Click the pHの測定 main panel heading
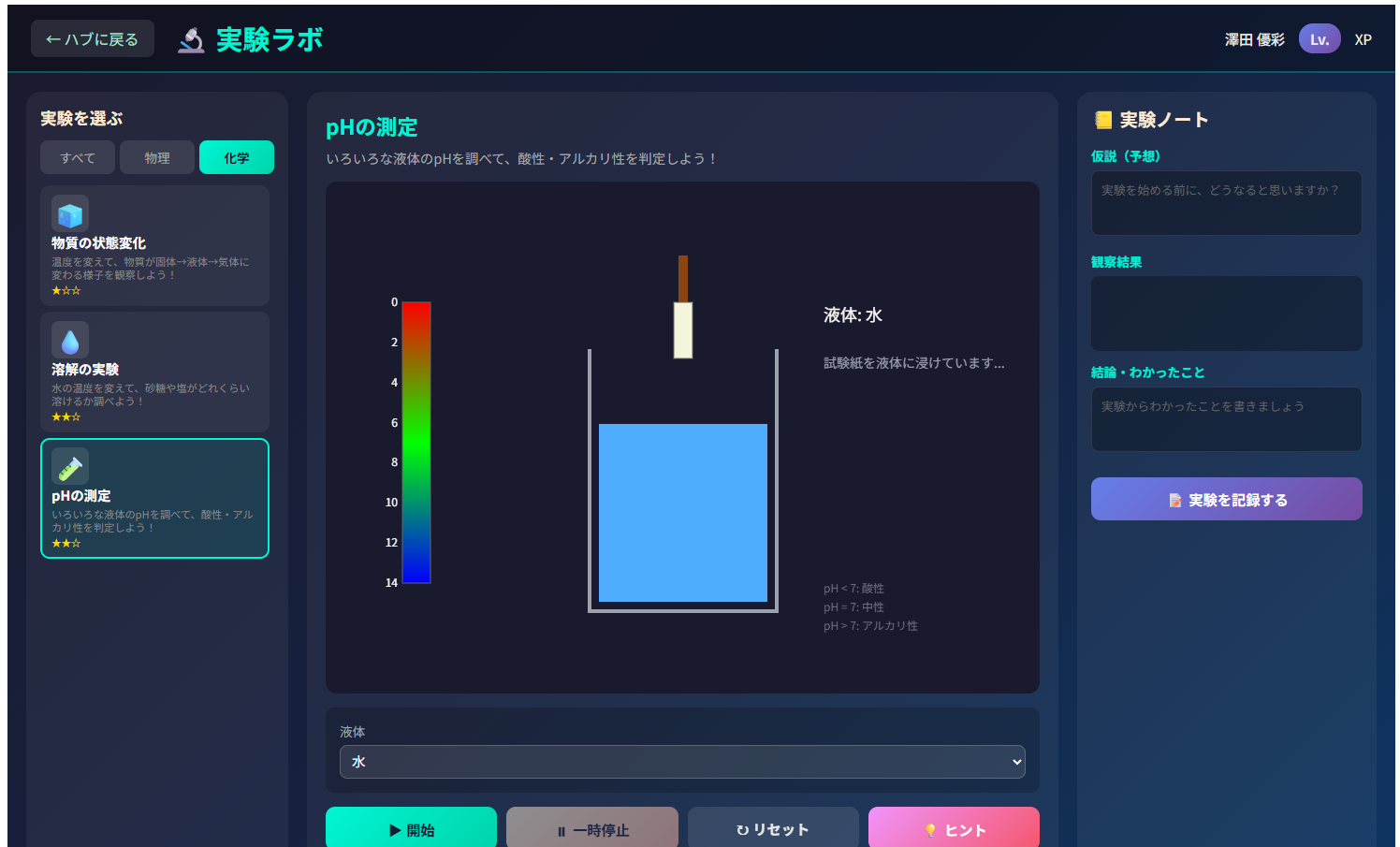Viewport: 1400px width, 847px height. [372, 127]
